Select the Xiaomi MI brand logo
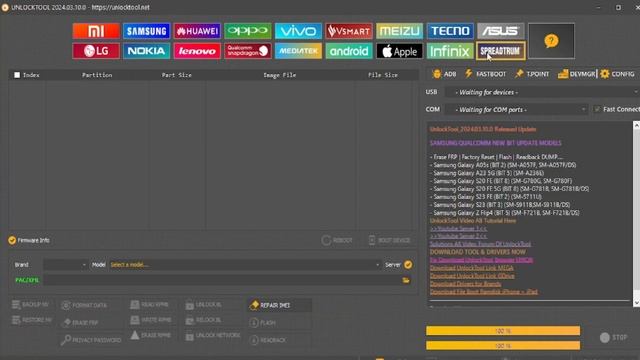The height and width of the screenshot is (360, 640). point(96,31)
